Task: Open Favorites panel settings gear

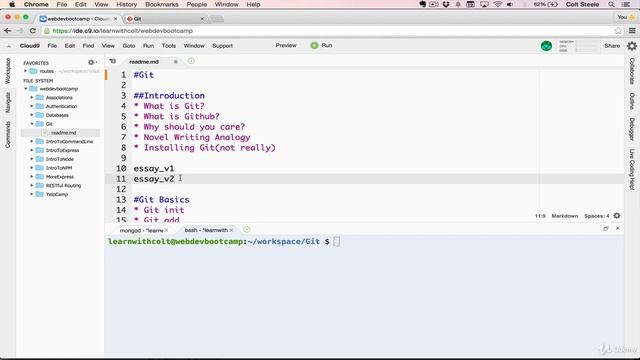Action: click(x=91, y=62)
